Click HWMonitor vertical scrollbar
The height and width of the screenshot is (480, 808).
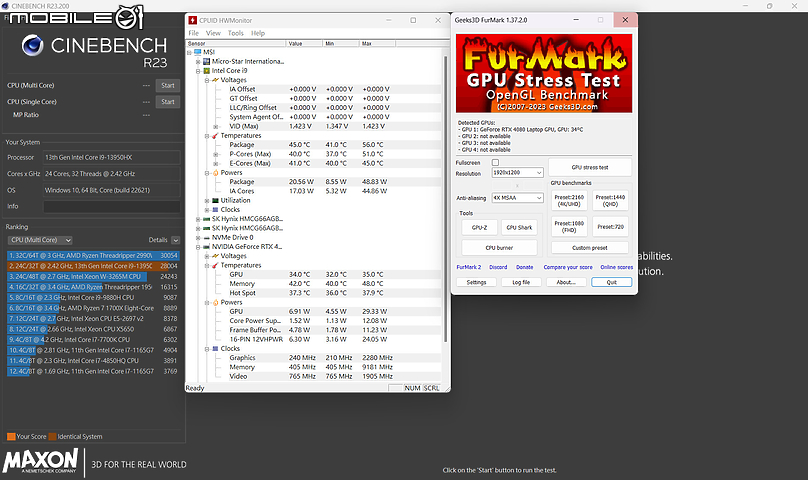[446, 198]
